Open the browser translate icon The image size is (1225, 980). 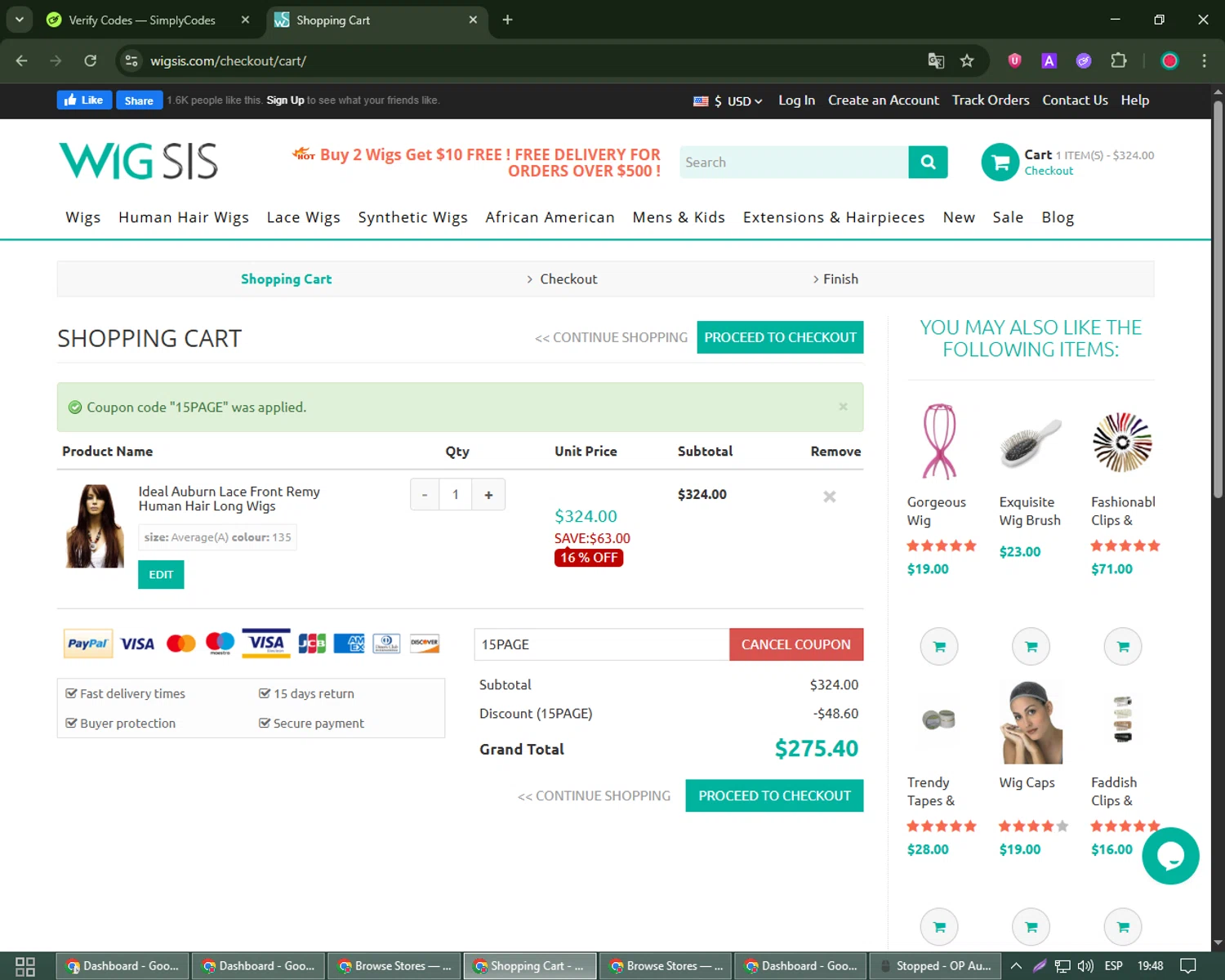(936, 60)
